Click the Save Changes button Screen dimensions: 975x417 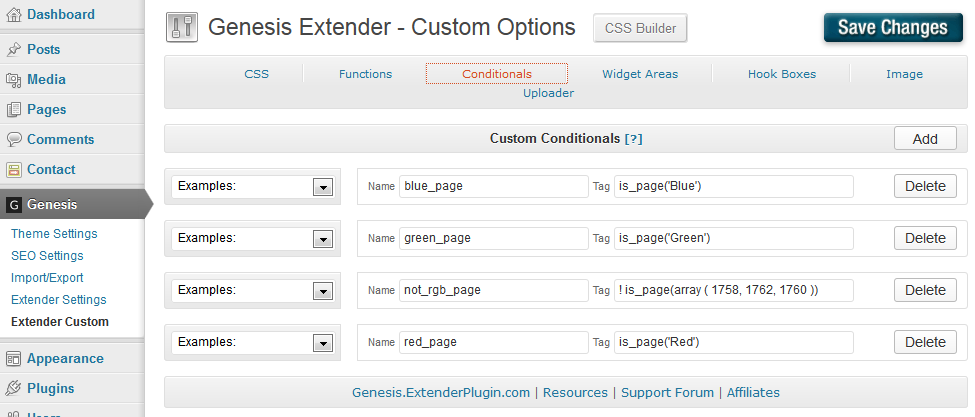pyautogui.click(x=893, y=27)
